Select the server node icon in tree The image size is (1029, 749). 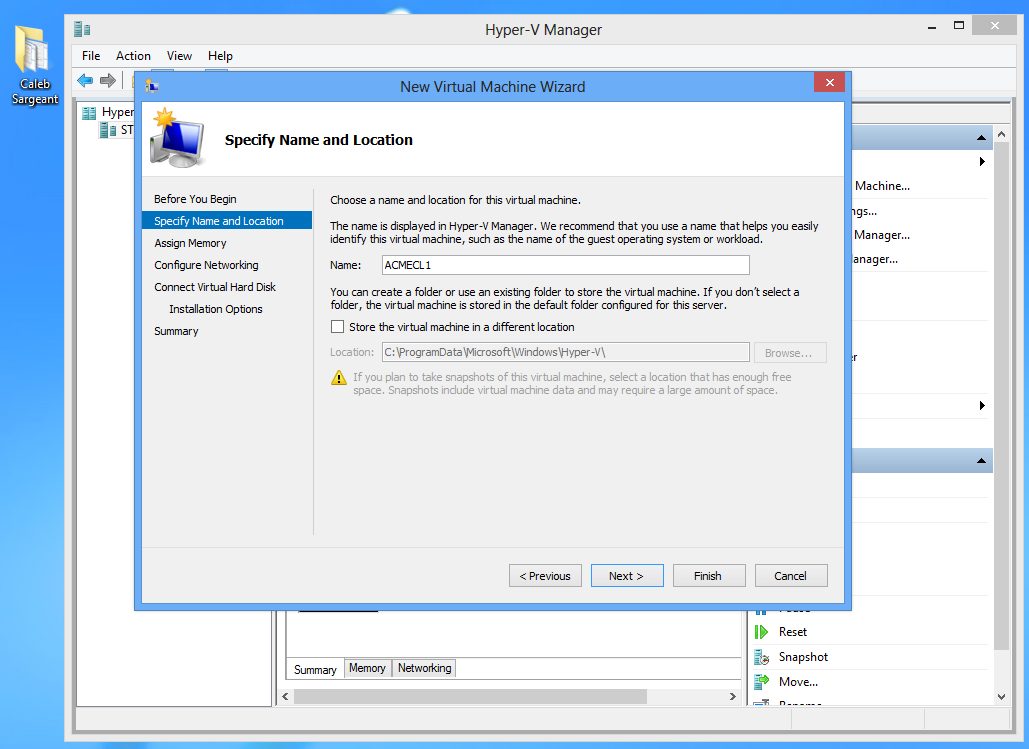(x=108, y=130)
